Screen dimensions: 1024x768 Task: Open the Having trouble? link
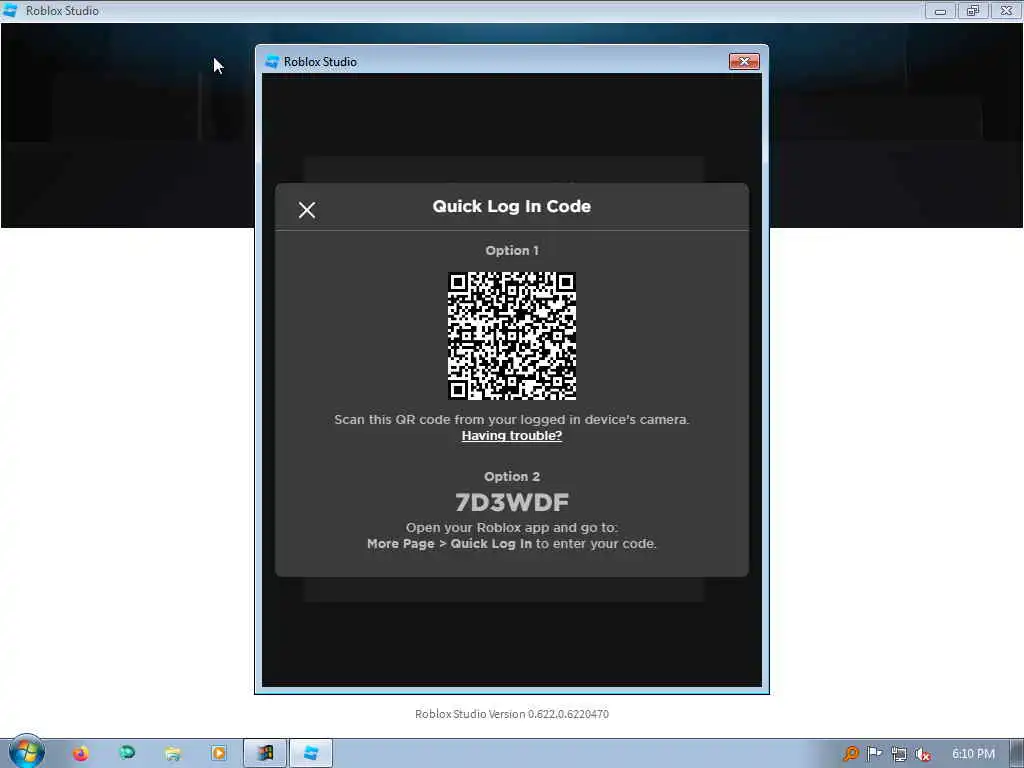pos(511,436)
